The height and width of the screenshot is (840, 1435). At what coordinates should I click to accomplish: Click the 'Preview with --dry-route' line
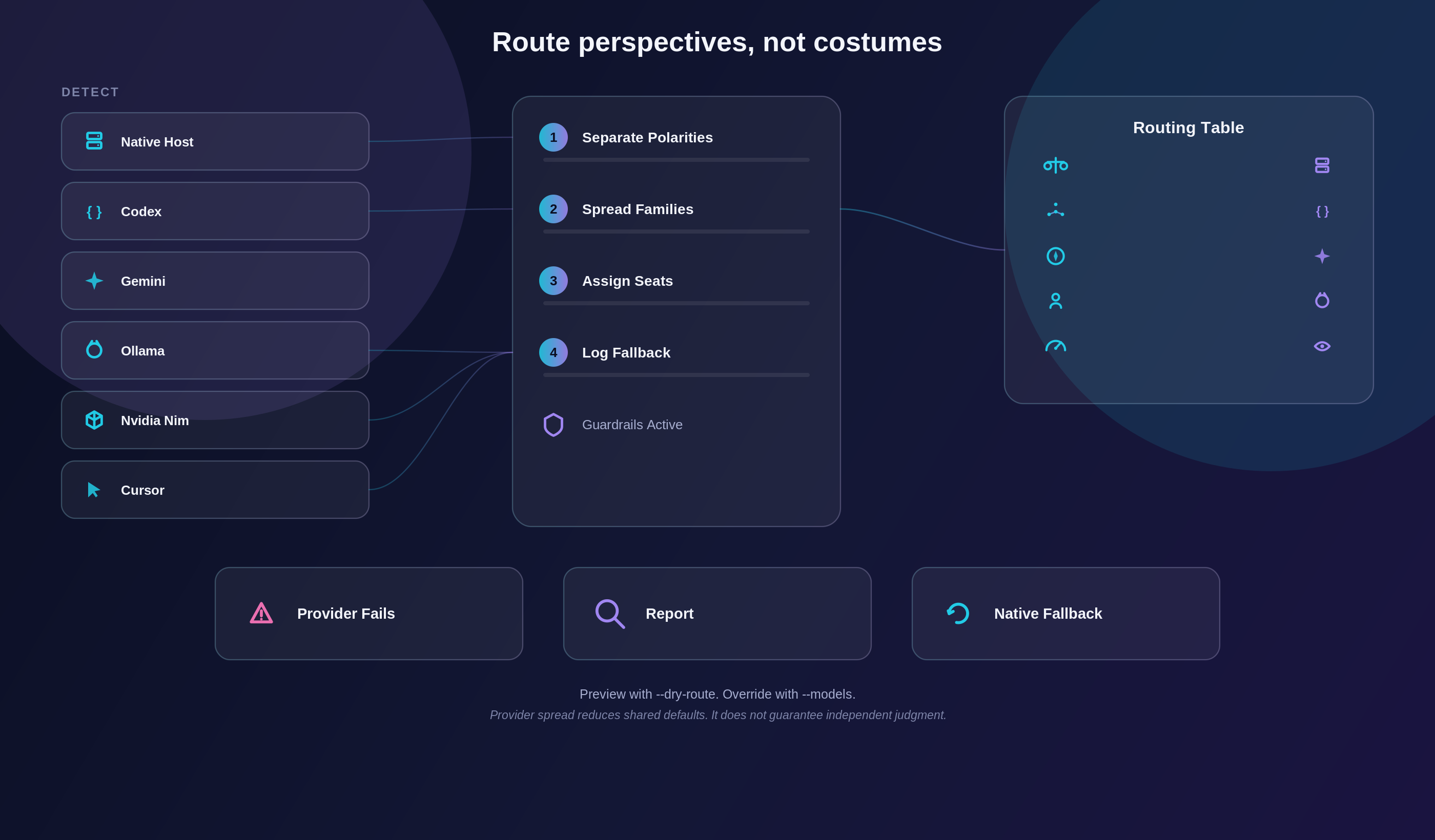[717, 695]
